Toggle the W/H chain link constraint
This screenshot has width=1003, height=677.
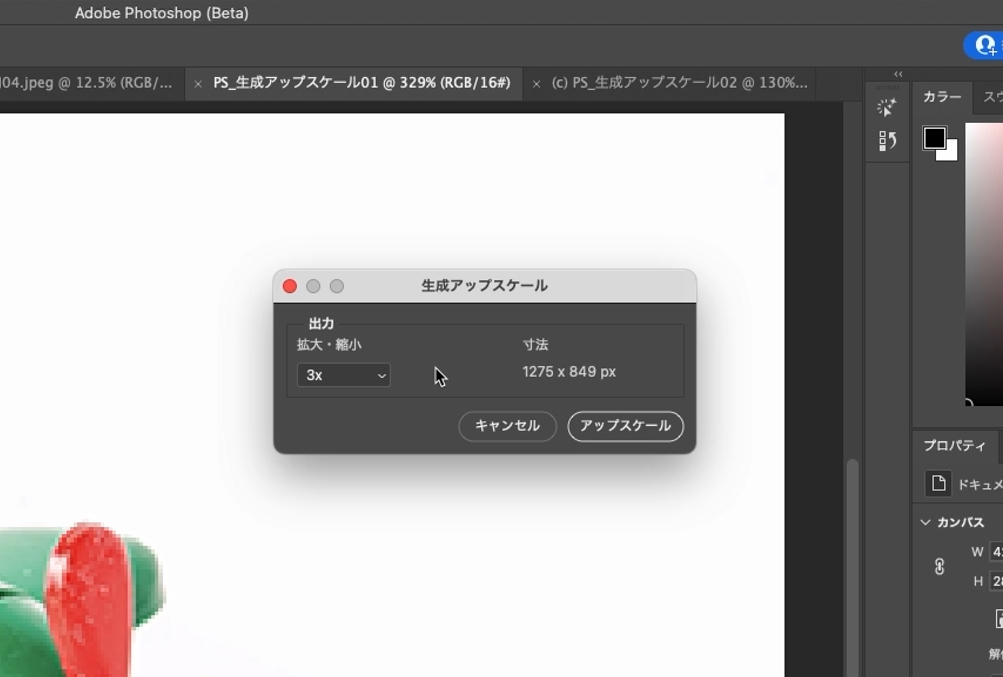[939, 566]
